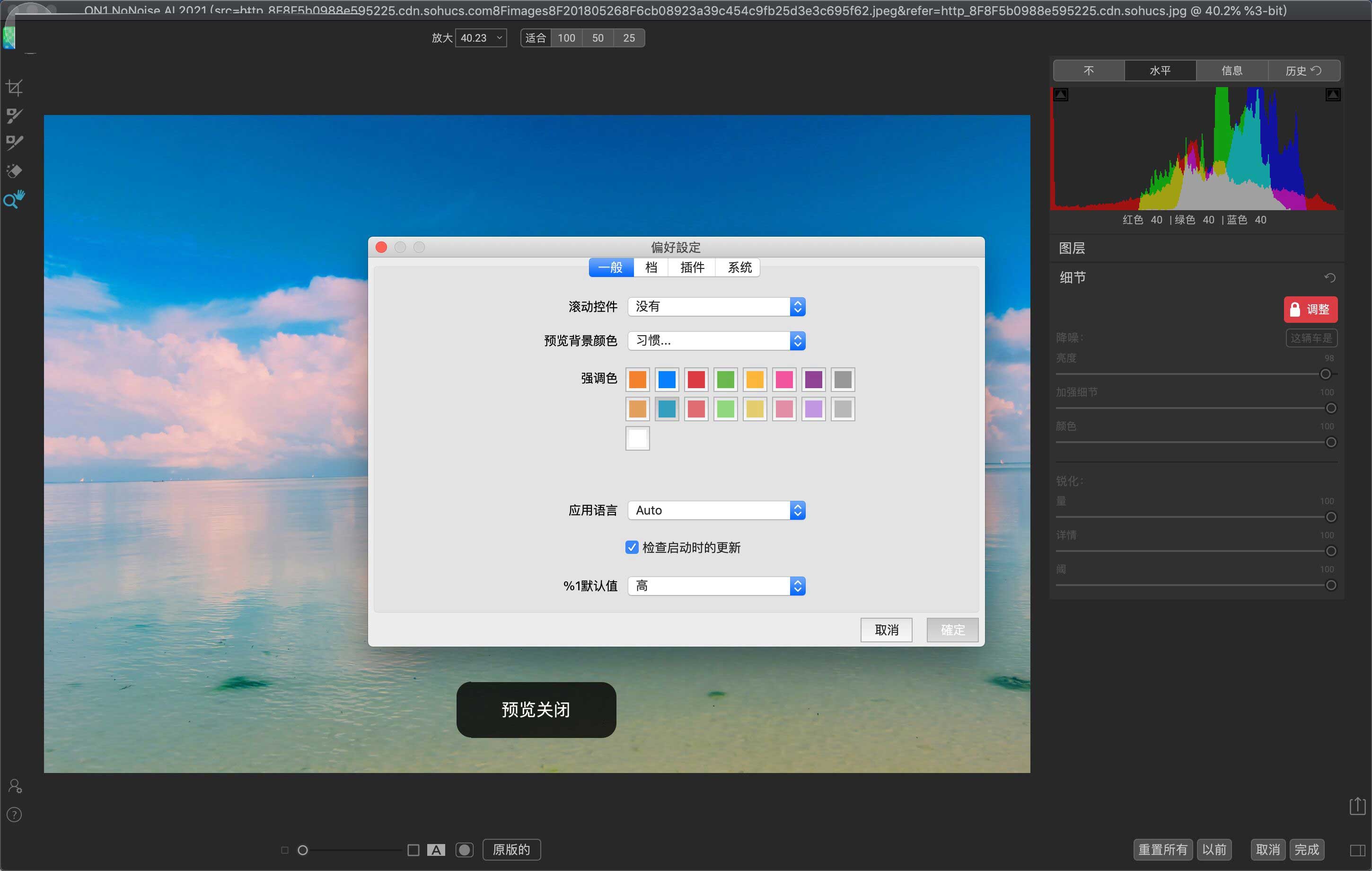Screen dimensions: 1372x871
Task: Switch to the 档 preferences tab
Action: (x=651, y=267)
